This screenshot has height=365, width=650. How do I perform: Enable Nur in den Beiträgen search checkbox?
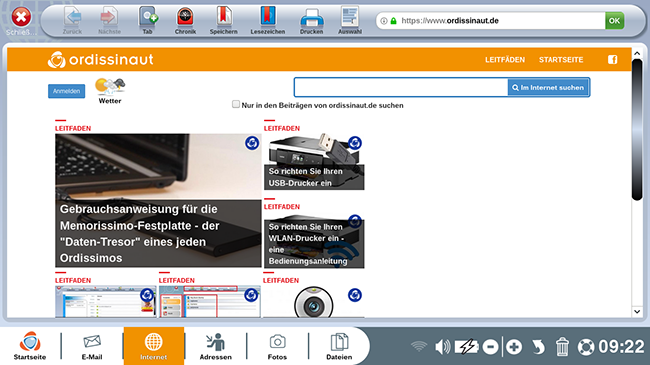(236, 104)
